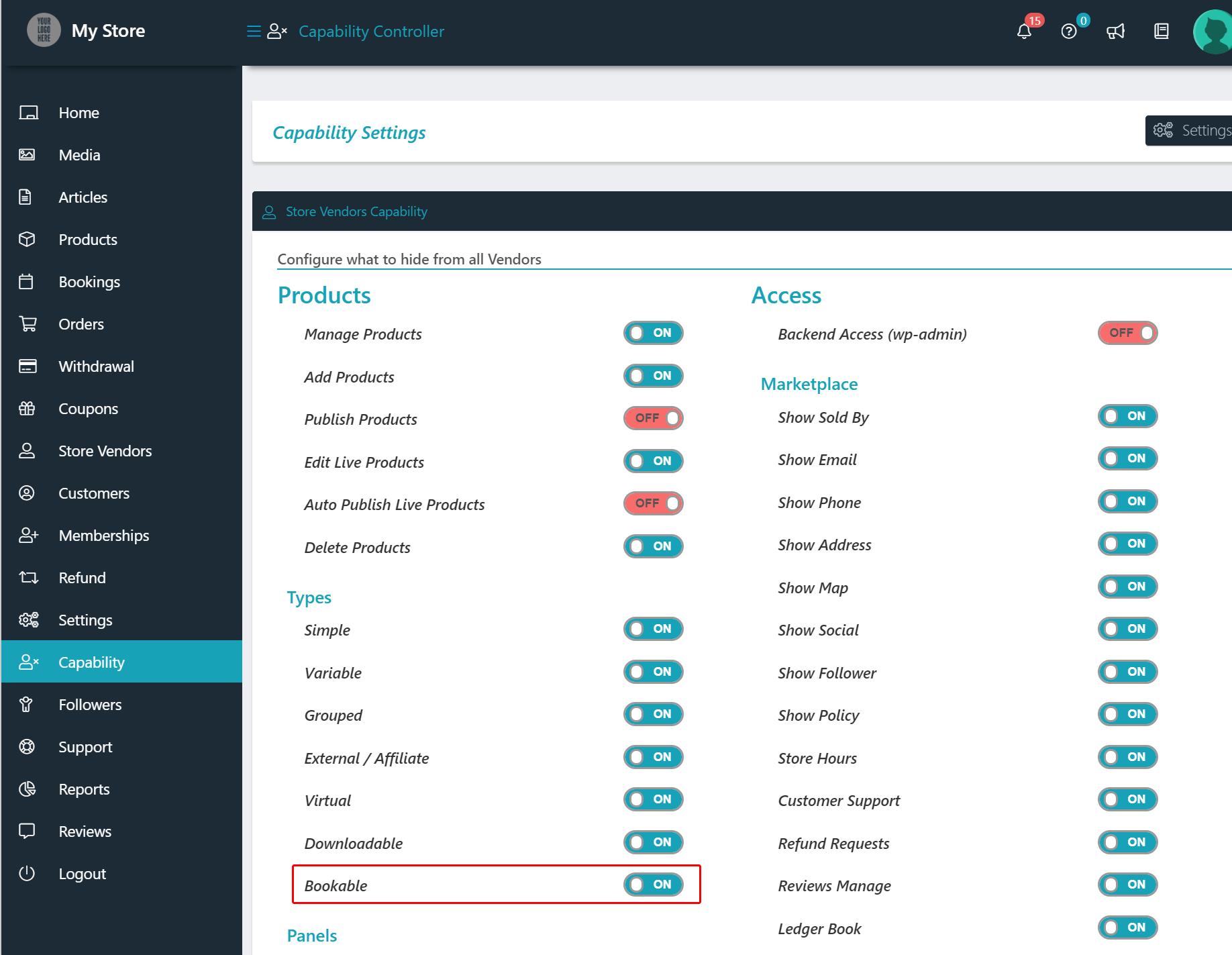The width and height of the screenshot is (1232, 955).
Task: Click the Bookings calendar icon
Action: coord(26,282)
